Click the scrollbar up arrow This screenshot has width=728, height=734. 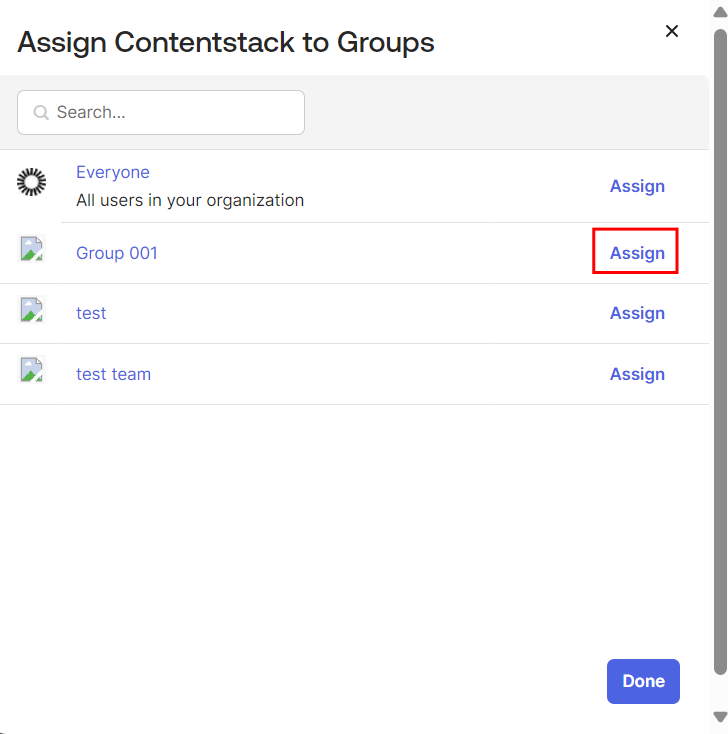click(x=720, y=12)
